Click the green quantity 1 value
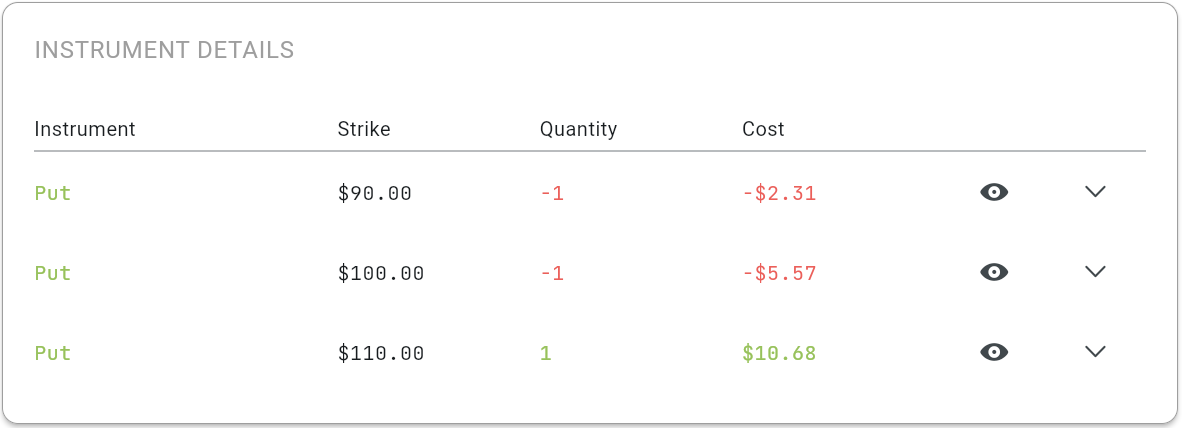 (546, 353)
